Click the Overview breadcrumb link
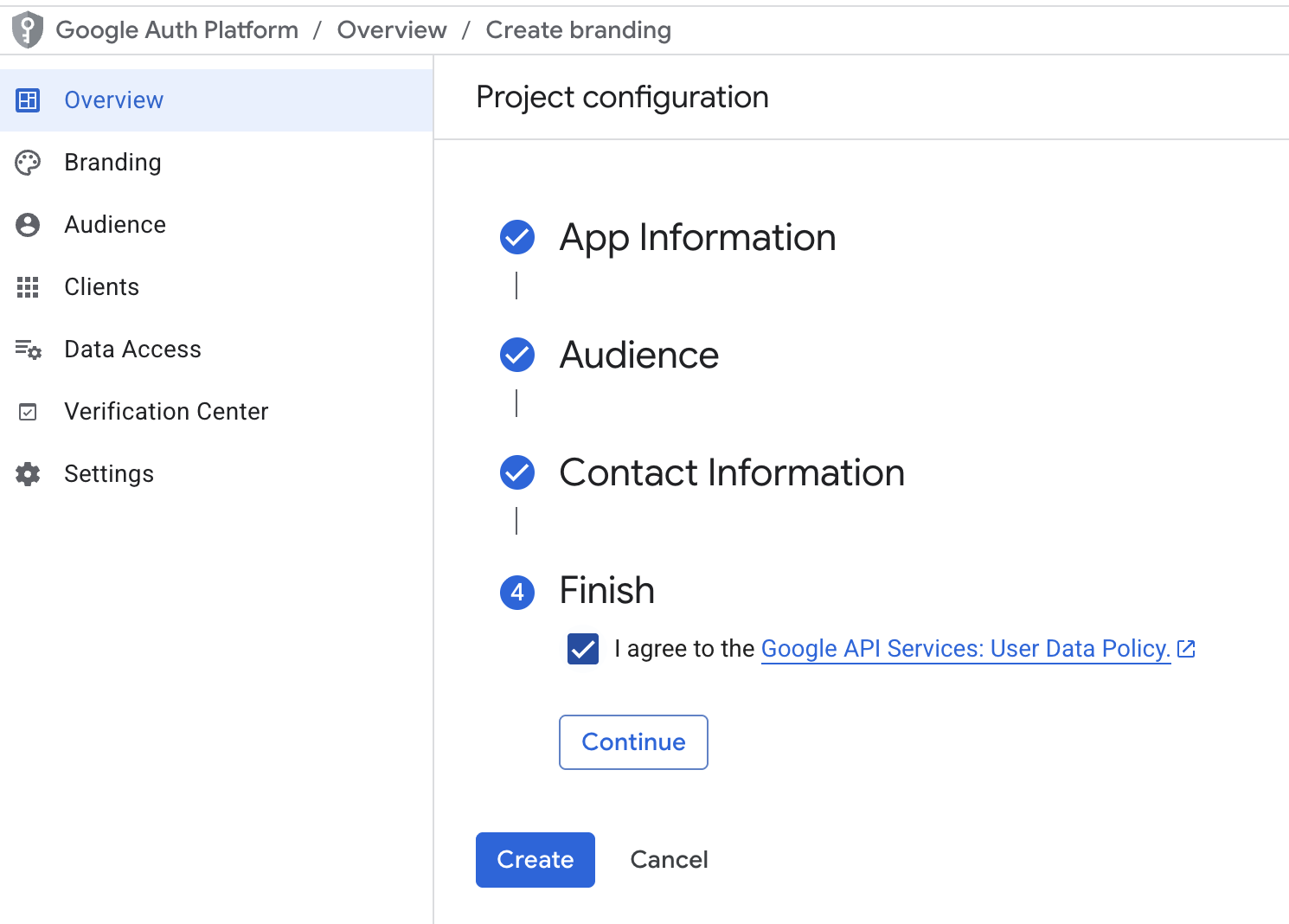The image size is (1289, 924). coord(392,30)
